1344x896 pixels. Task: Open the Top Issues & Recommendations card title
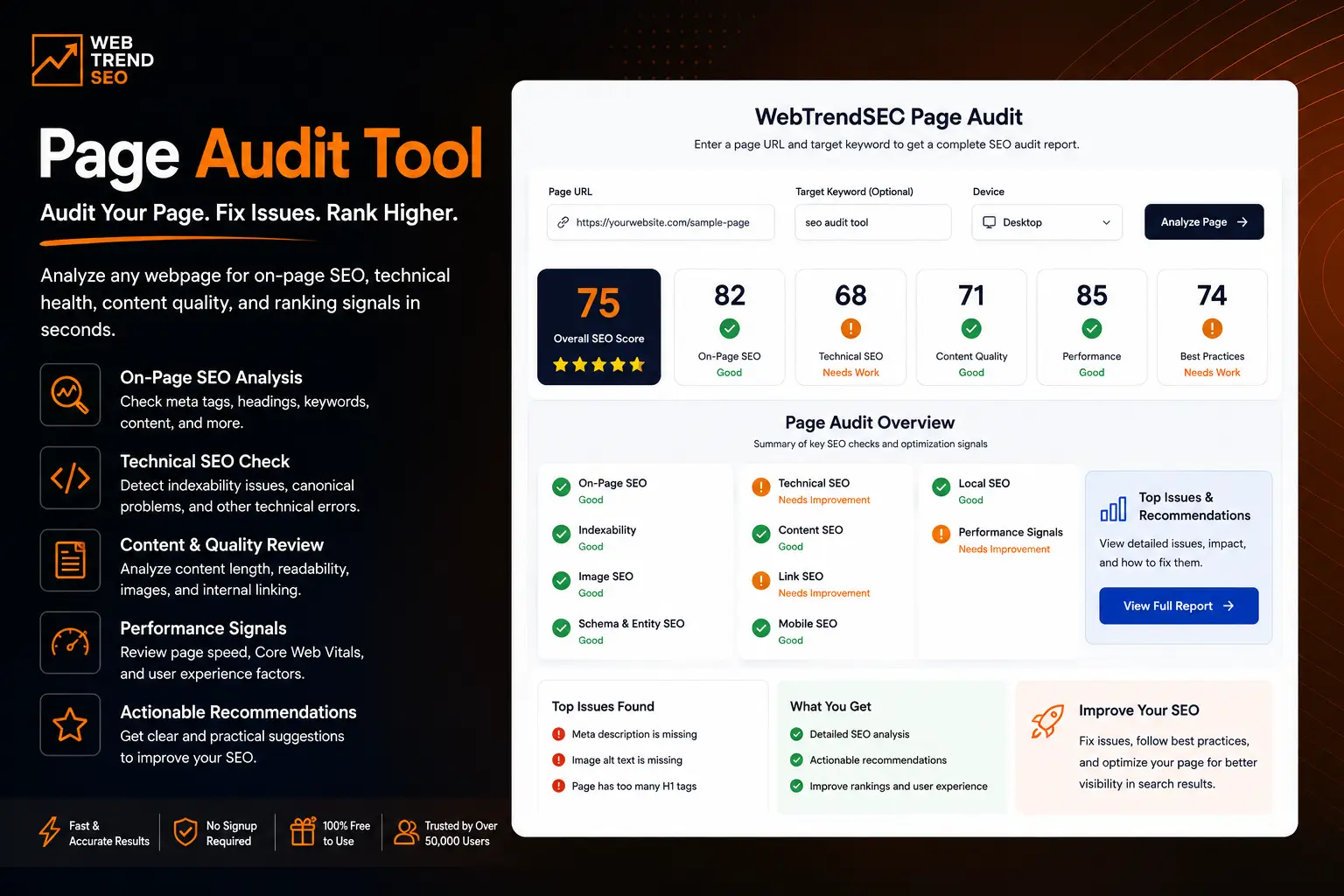1194,507
